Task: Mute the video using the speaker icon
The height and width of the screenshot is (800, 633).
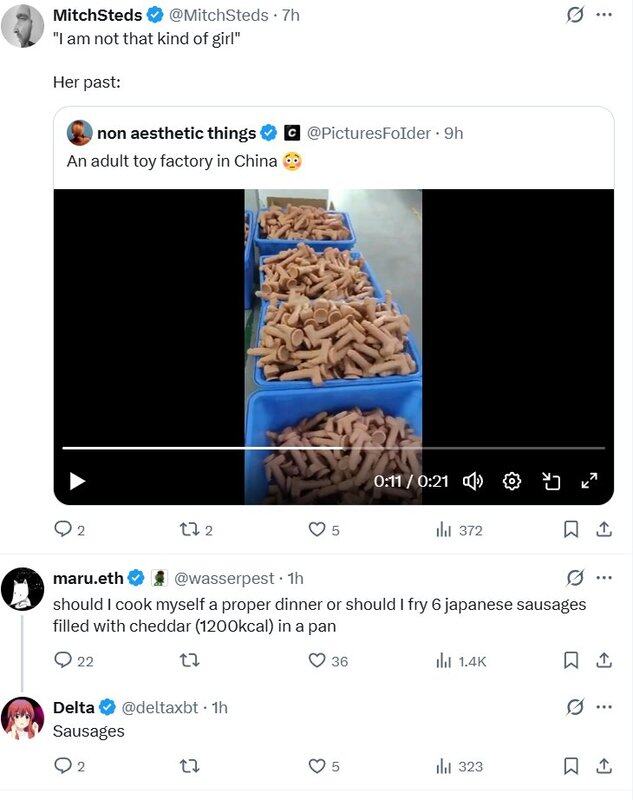Action: coord(473,482)
